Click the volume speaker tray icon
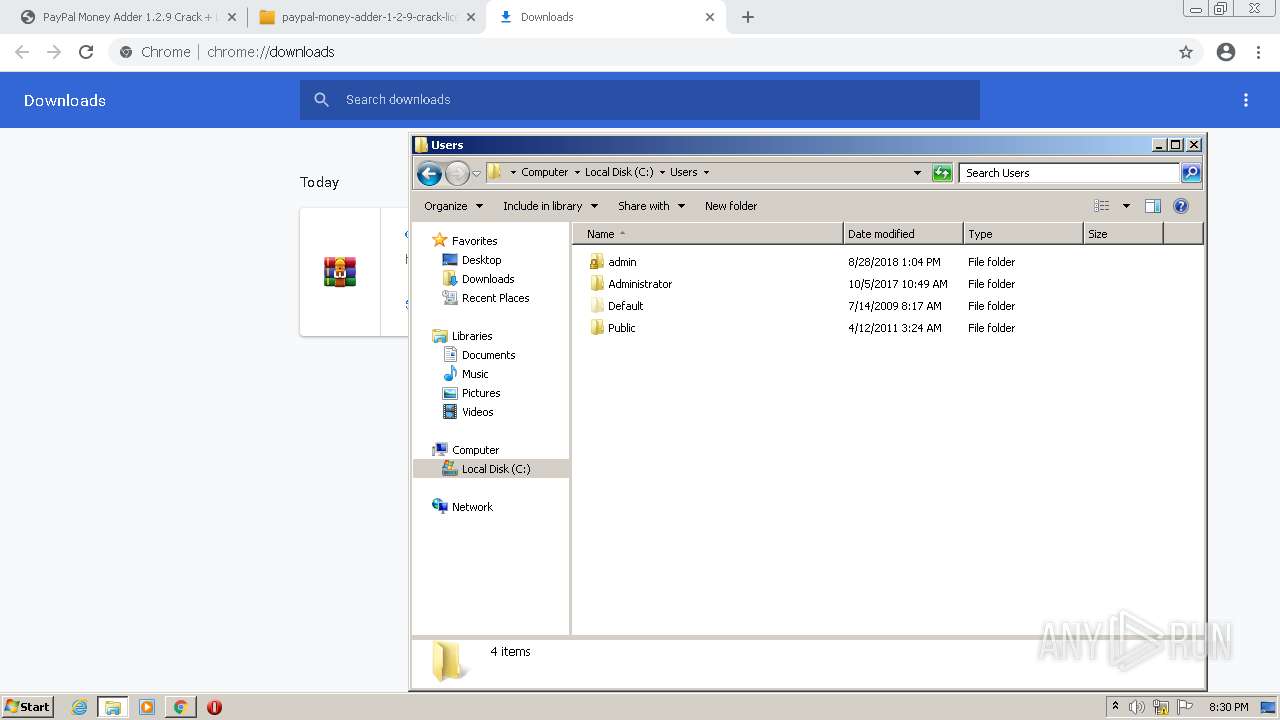 coord(1136,707)
